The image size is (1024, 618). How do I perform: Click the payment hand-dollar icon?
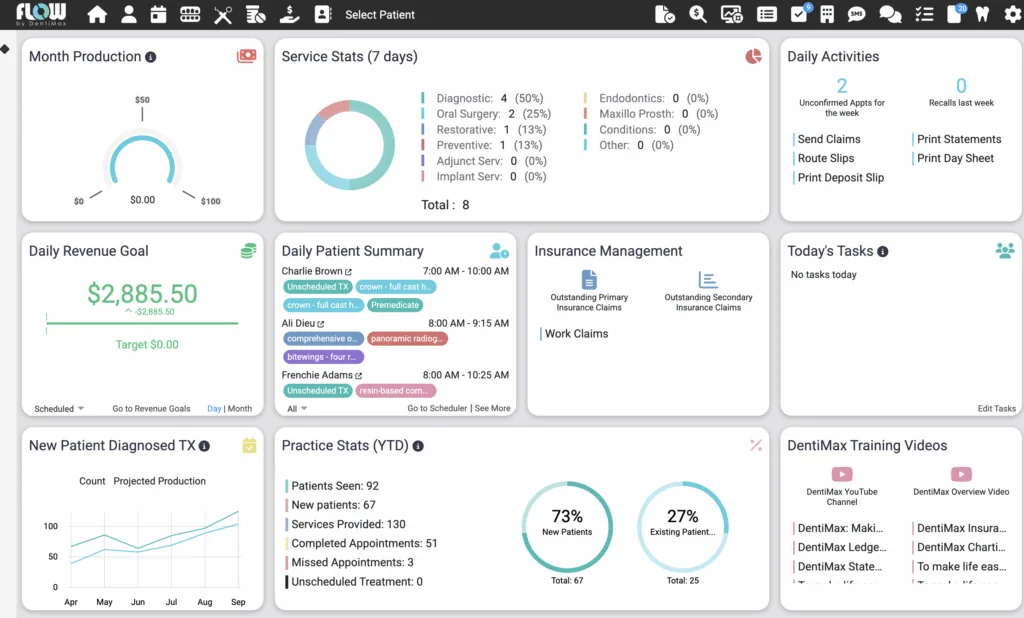pos(288,15)
